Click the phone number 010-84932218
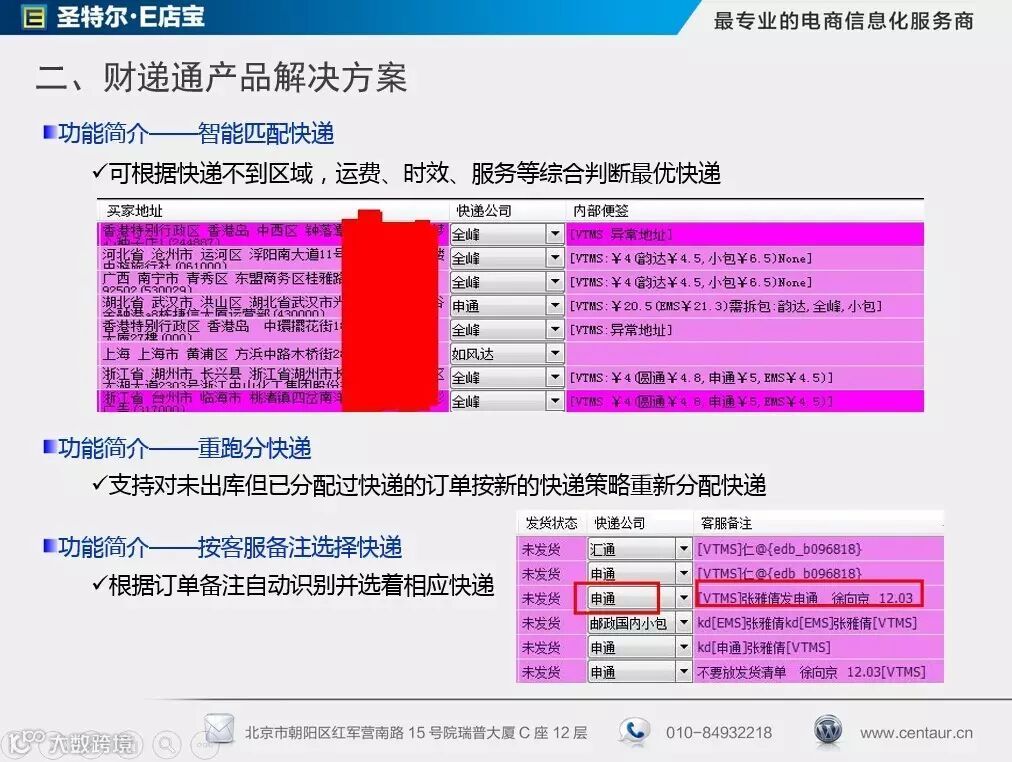Viewport: 1012px width, 762px height. [718, 733]
